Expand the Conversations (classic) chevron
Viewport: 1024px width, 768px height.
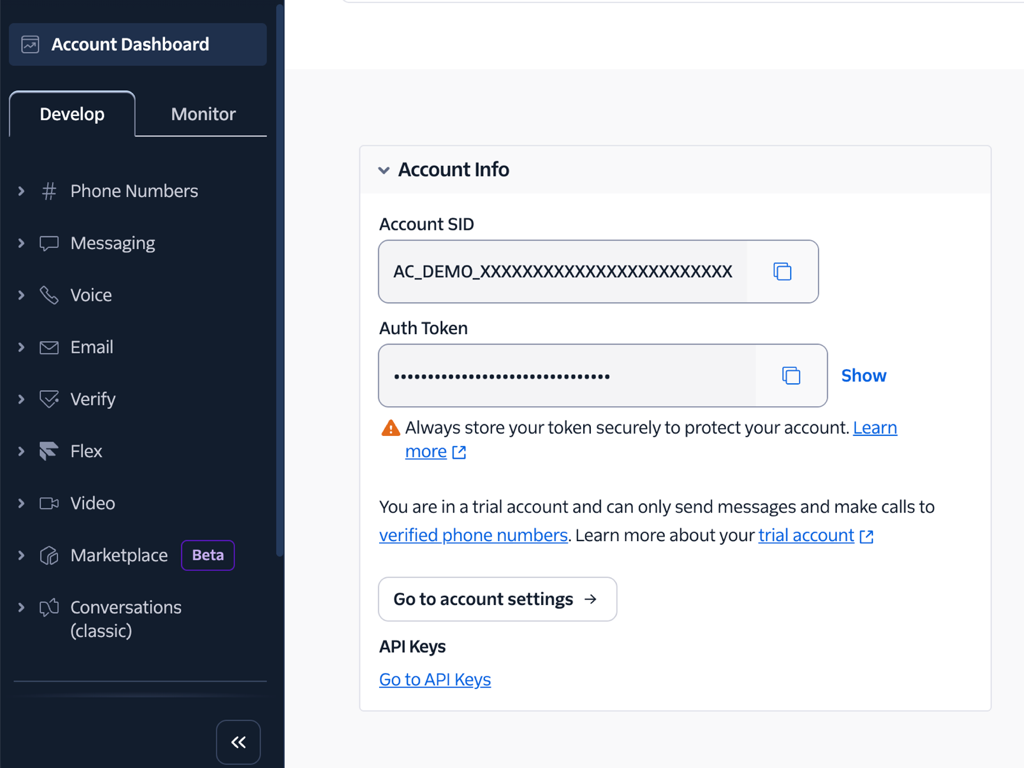21,607
